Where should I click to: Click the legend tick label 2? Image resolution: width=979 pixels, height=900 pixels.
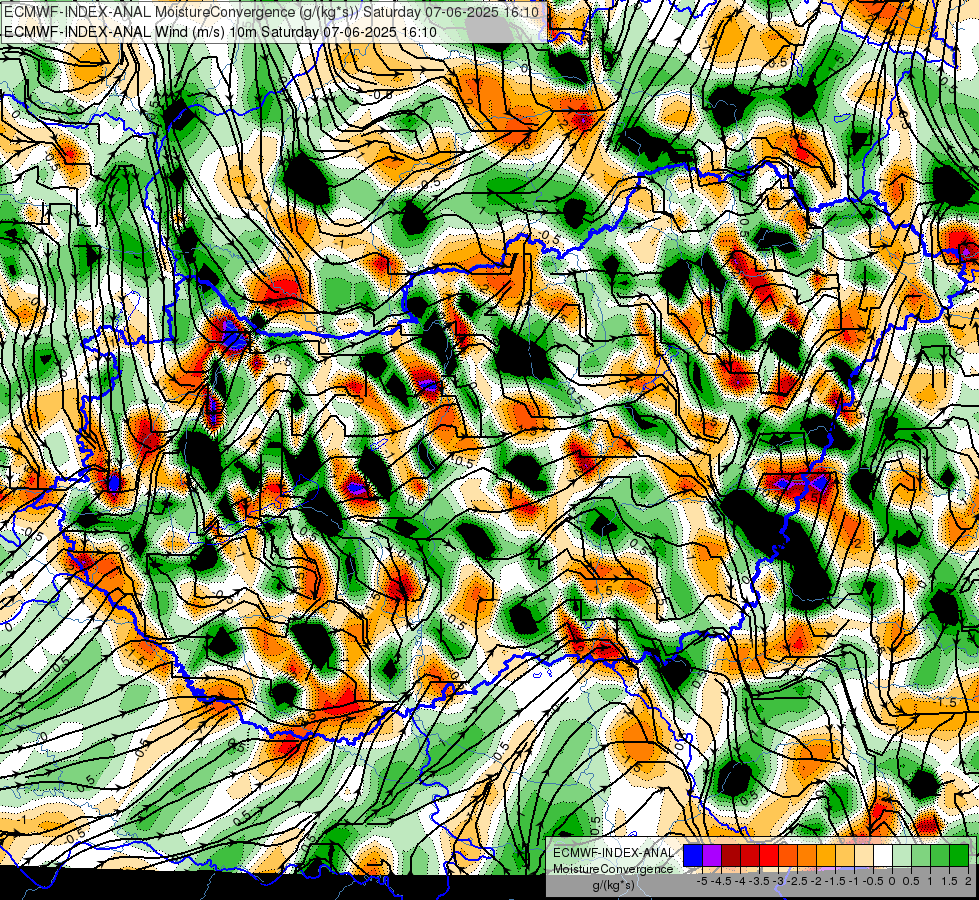968,881
